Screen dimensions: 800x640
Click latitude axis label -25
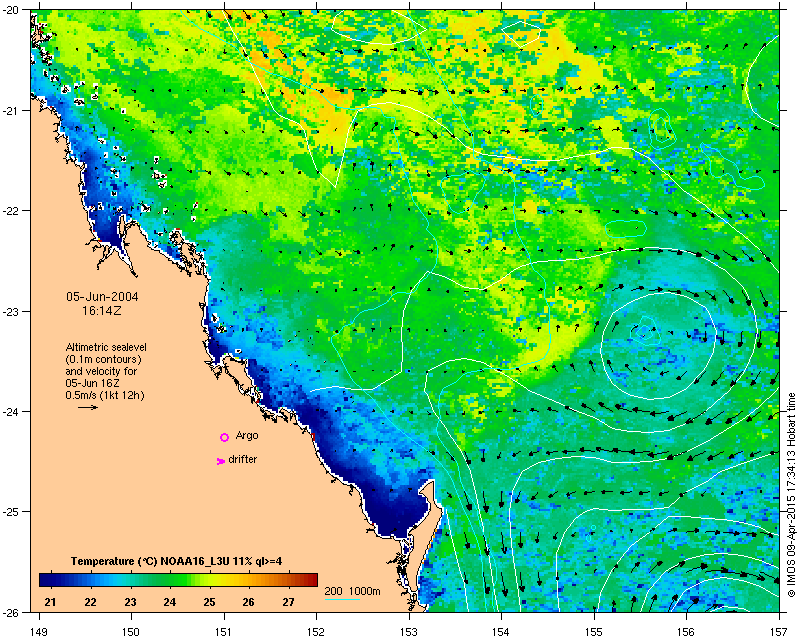(x=10, y=512)
